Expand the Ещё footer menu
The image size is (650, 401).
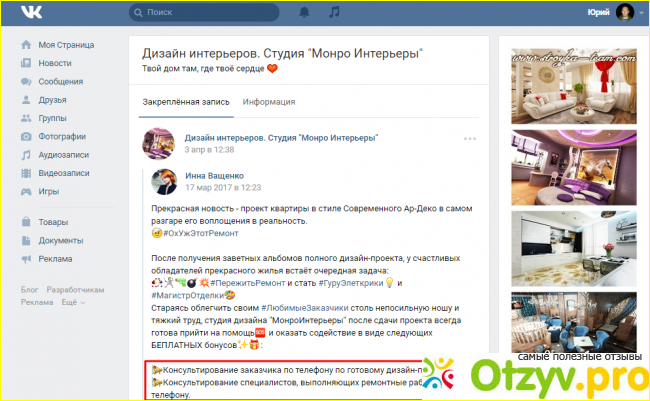73,302
